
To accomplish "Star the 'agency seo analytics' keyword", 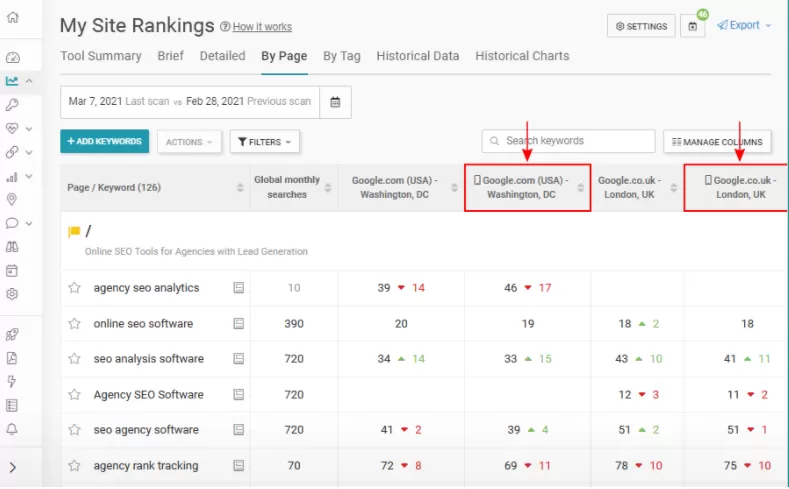I will 74,288.
